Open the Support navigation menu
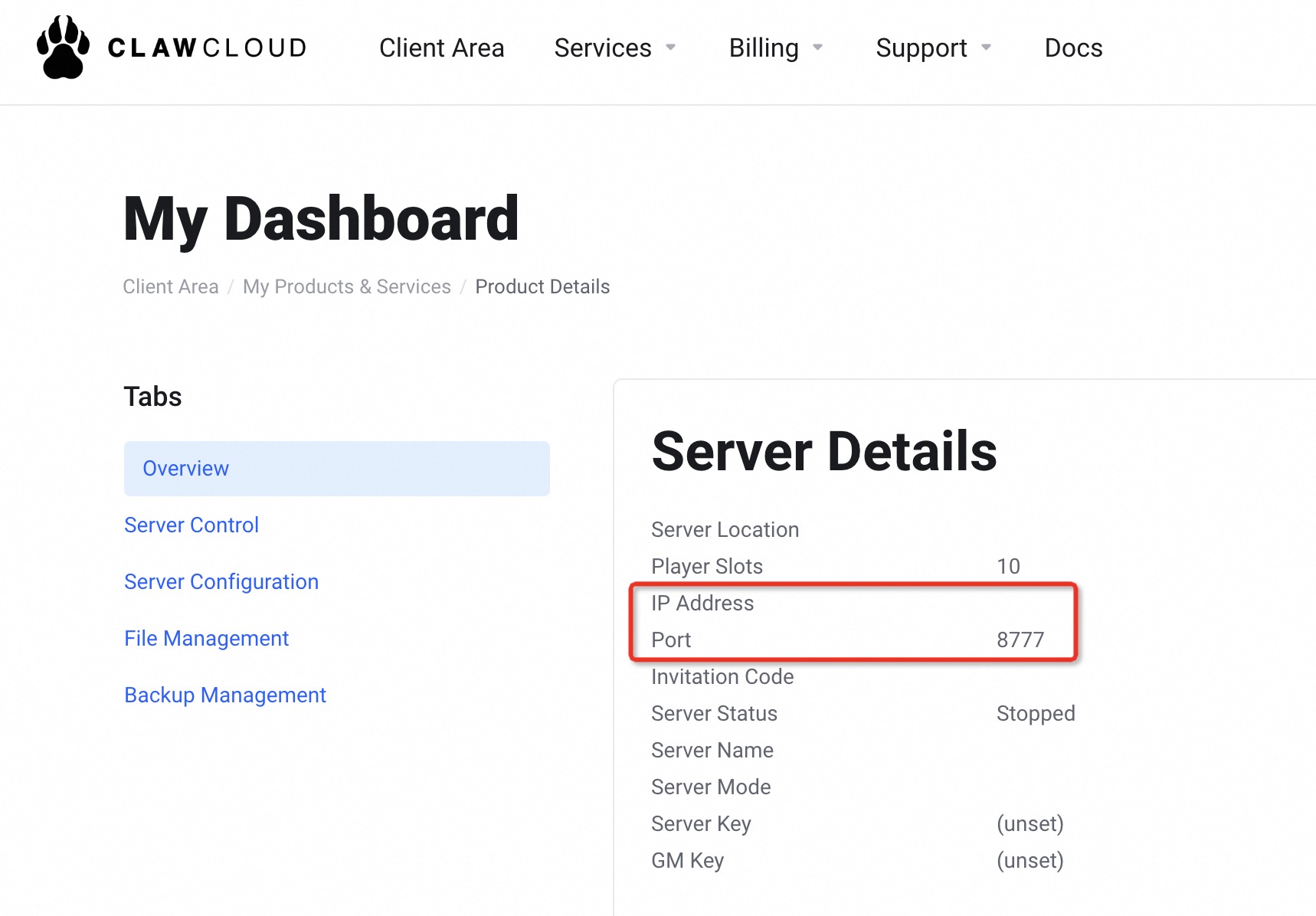This screenshot has height=916, width=1316. pyautogui.click(x=922, y=48)
